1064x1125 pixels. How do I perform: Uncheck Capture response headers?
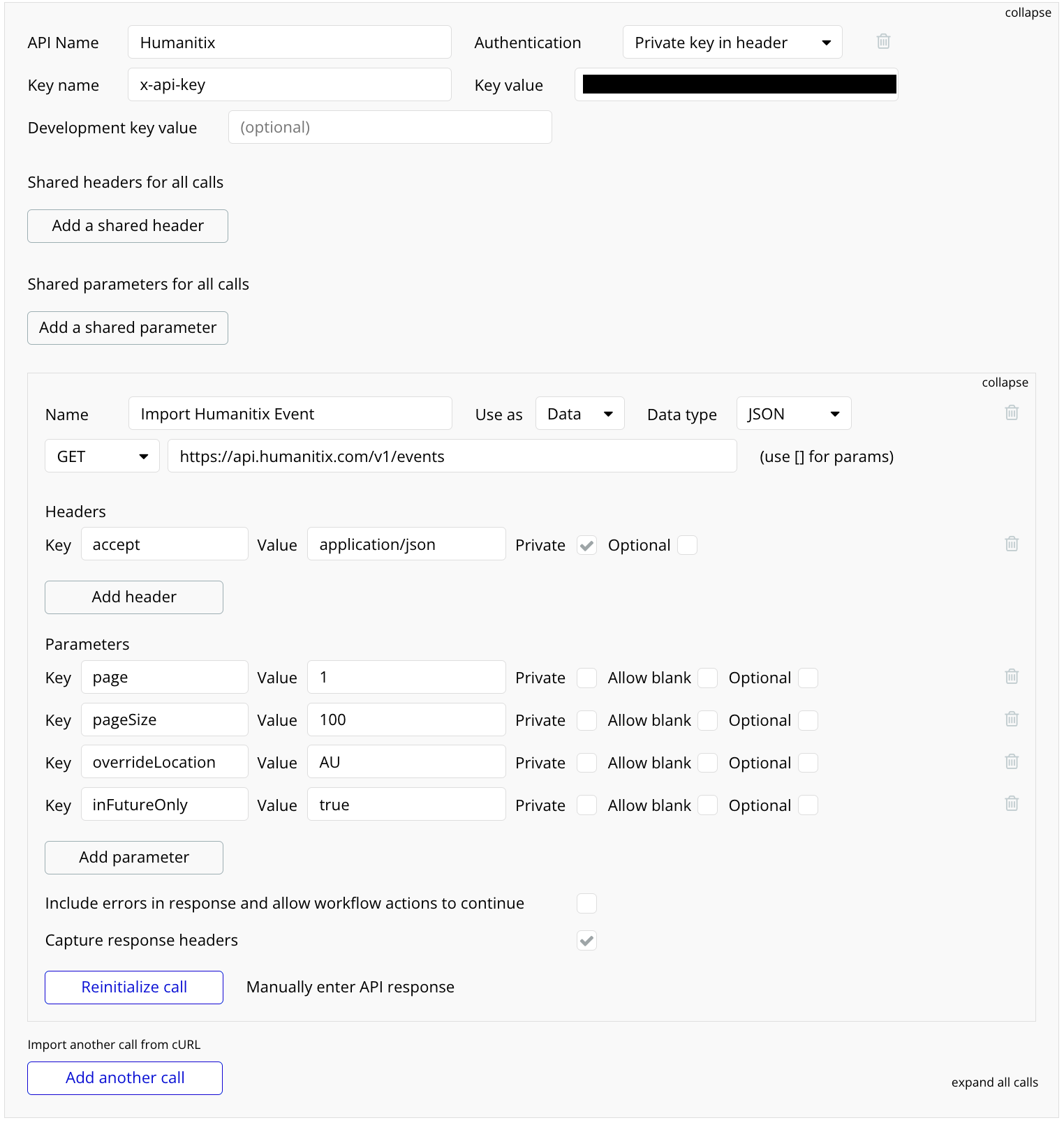pos(586,941)
